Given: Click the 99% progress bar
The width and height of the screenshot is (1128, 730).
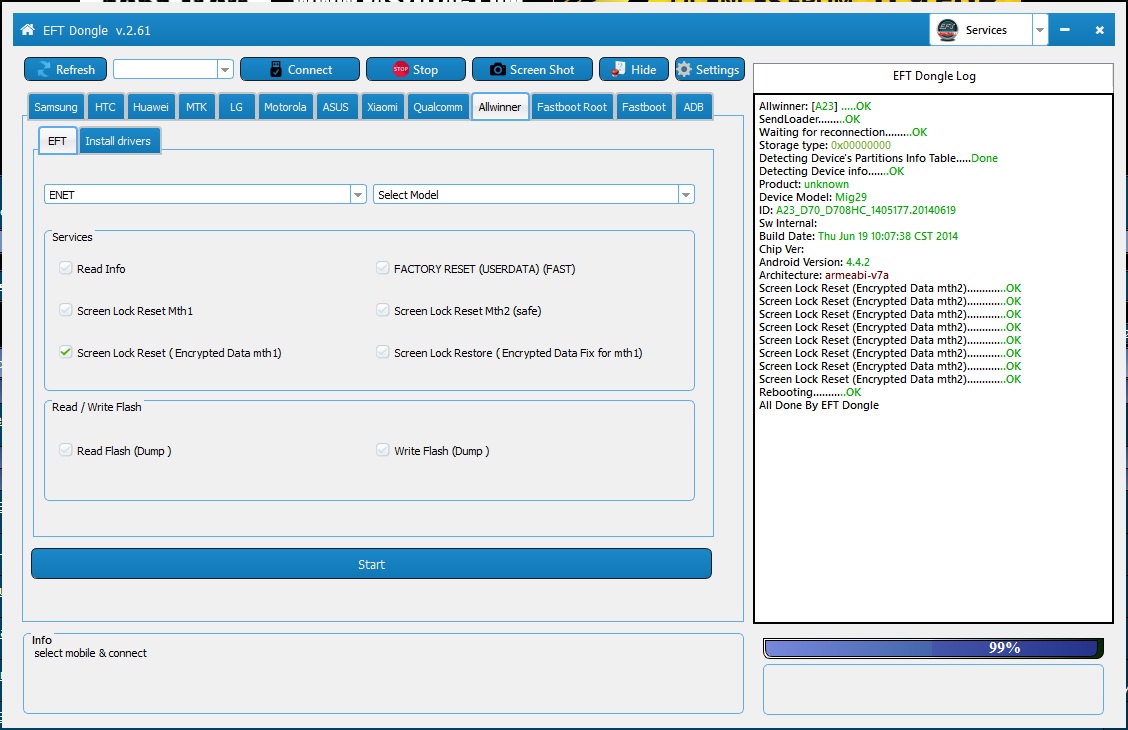Looking at the screenshot, I should tap(933, 647).
